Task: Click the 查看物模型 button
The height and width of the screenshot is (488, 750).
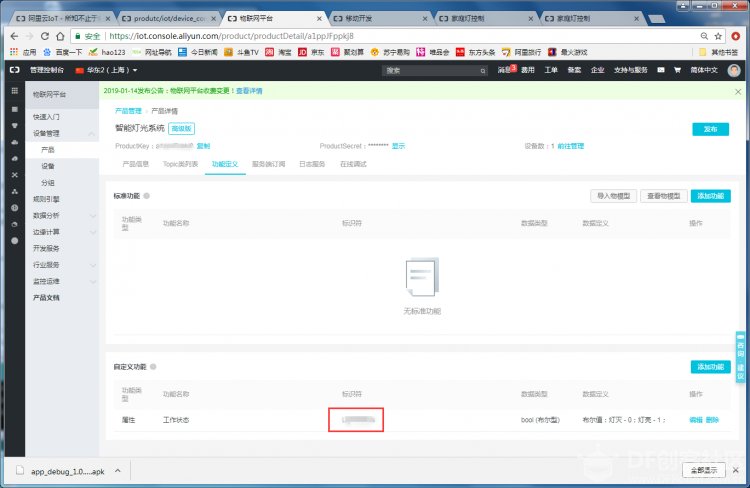Action: (x=663, y=196)
